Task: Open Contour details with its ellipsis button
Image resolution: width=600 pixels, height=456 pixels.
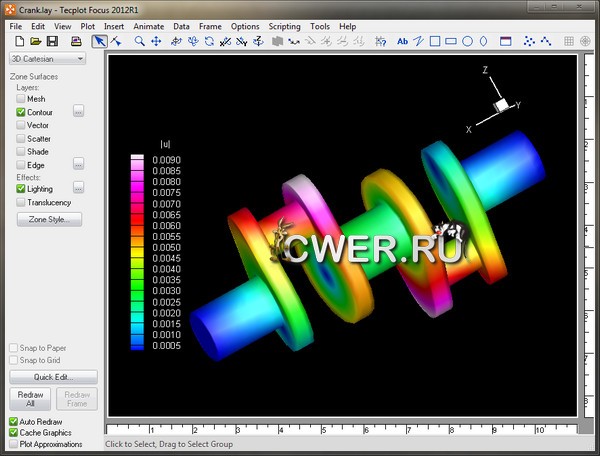Action: [79, 112]
